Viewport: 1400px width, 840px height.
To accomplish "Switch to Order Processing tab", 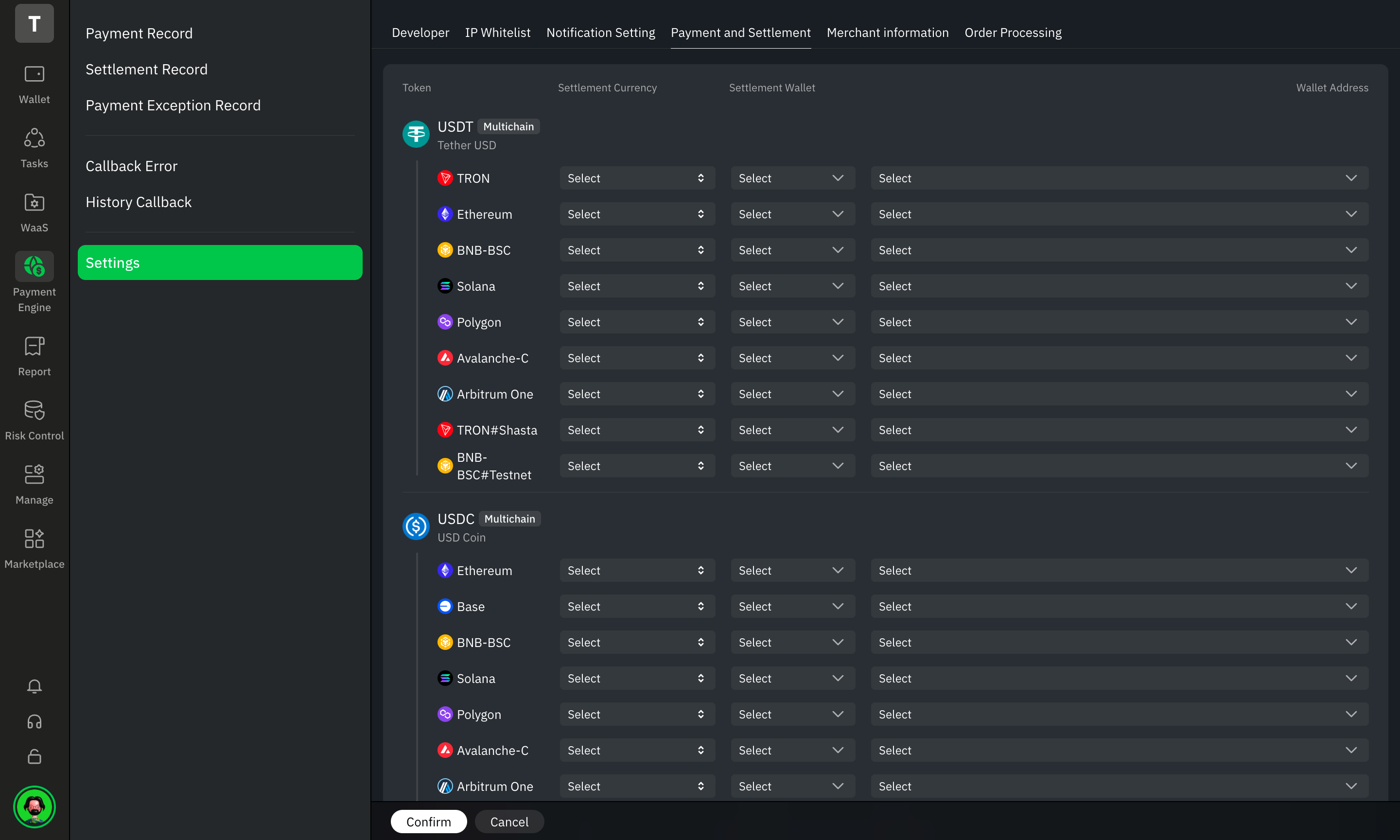I will coord(1013,33).
